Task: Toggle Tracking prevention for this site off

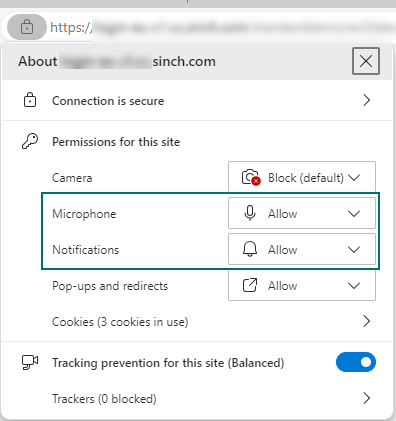Action: coord(356,362)
